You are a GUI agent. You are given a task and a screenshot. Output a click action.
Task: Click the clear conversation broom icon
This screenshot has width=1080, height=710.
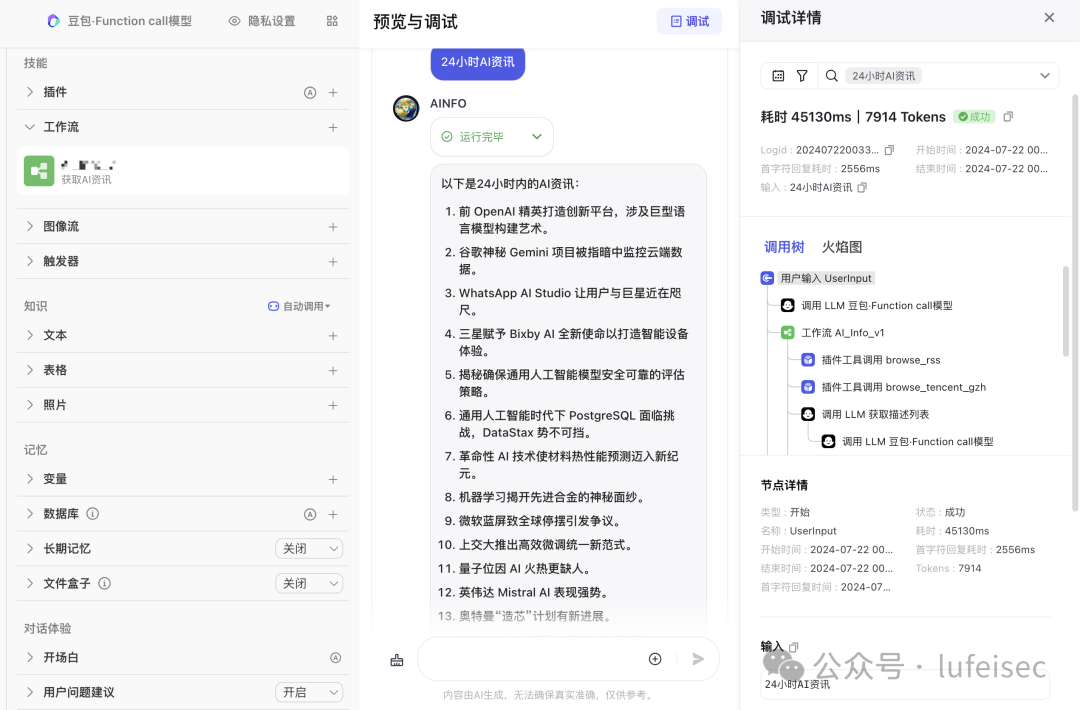[397, 660]
